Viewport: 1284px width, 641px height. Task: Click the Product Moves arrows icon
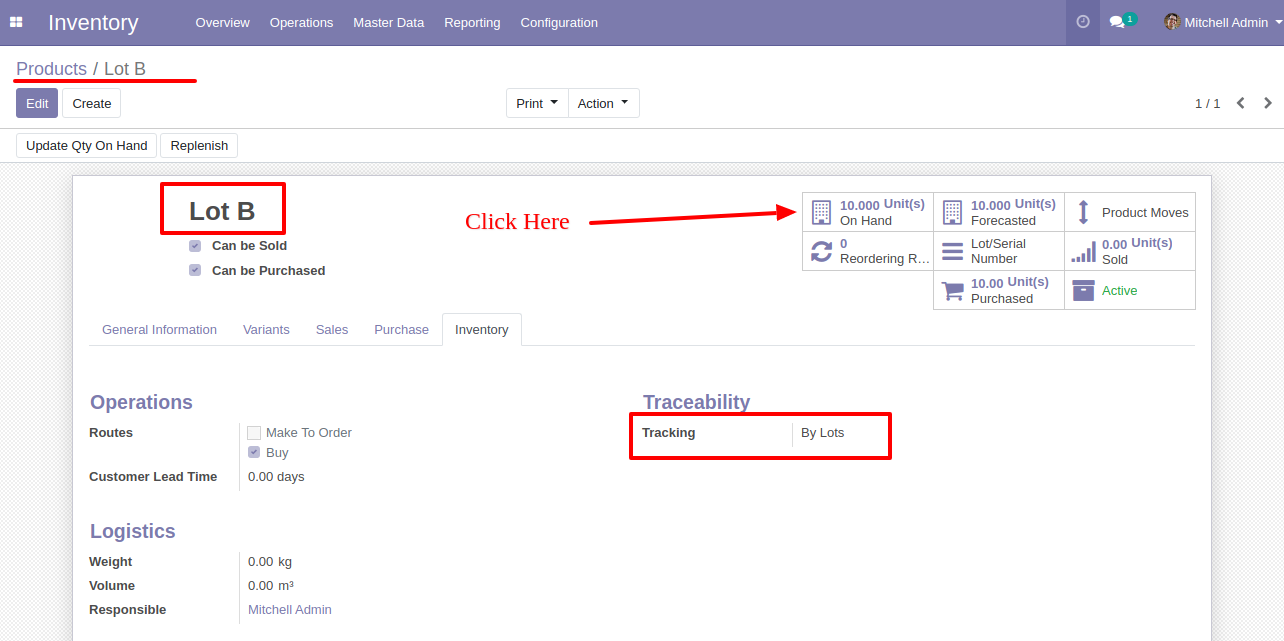pyautogui.click(x=1083, y=212)
